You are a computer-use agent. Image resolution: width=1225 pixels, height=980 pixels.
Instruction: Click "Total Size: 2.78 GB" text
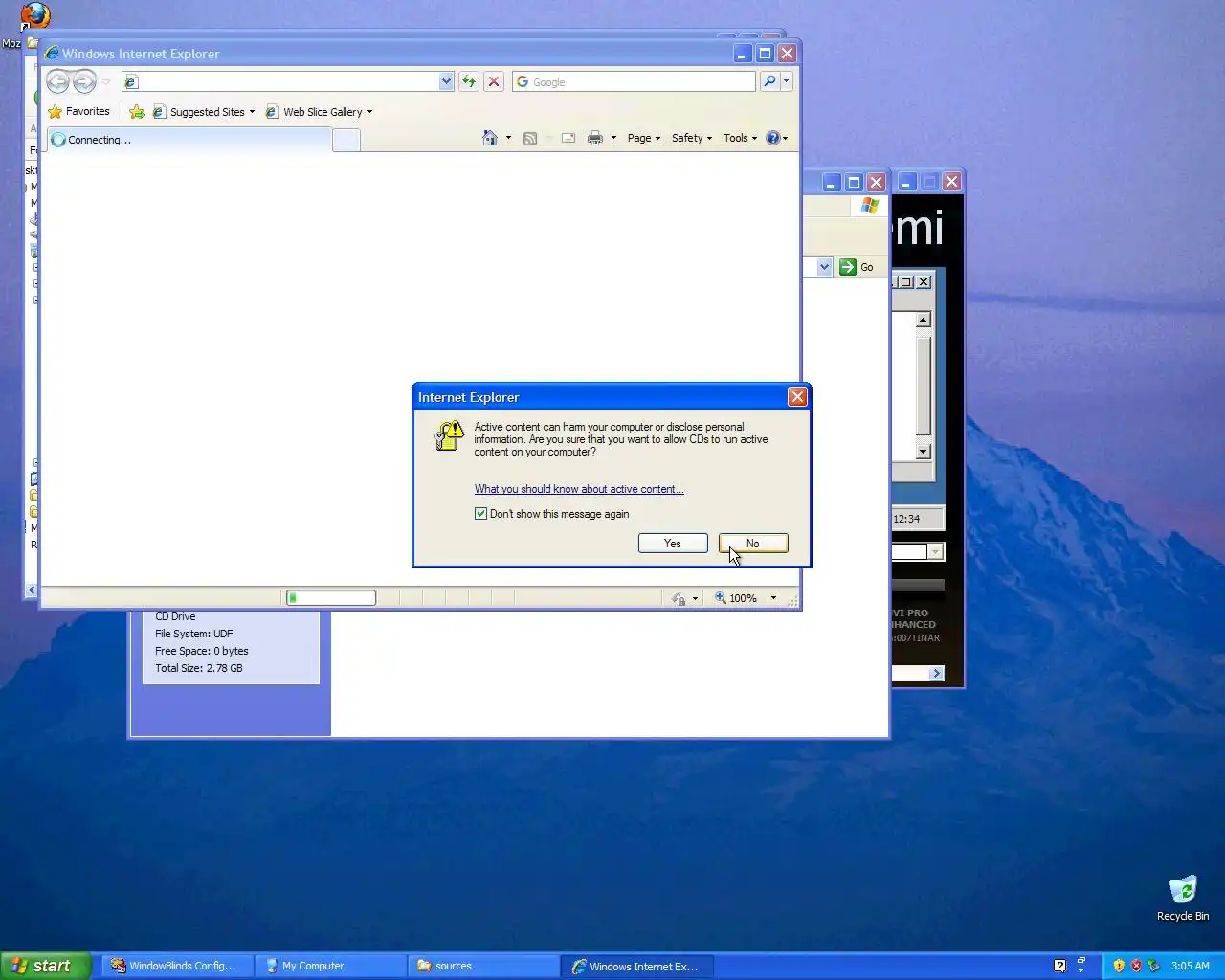(x=199, y=668)
